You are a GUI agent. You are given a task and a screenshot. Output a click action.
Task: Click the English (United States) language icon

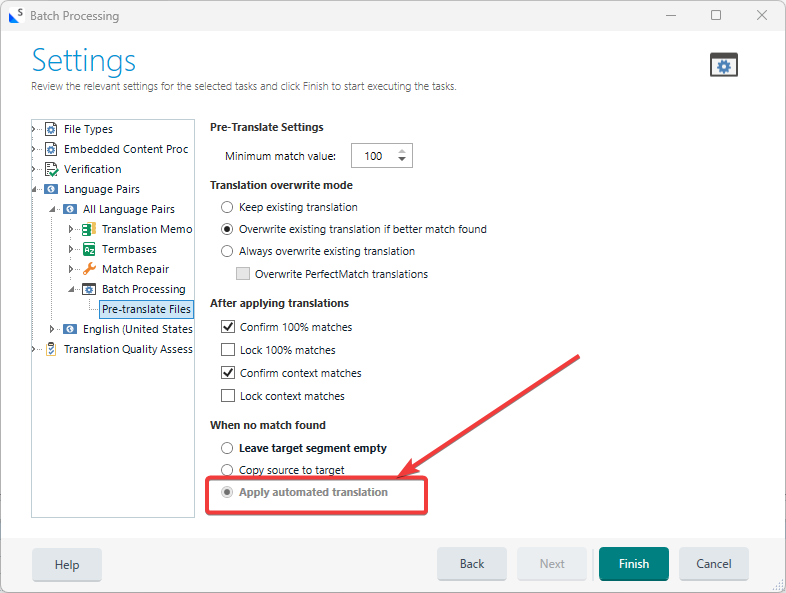70,329
